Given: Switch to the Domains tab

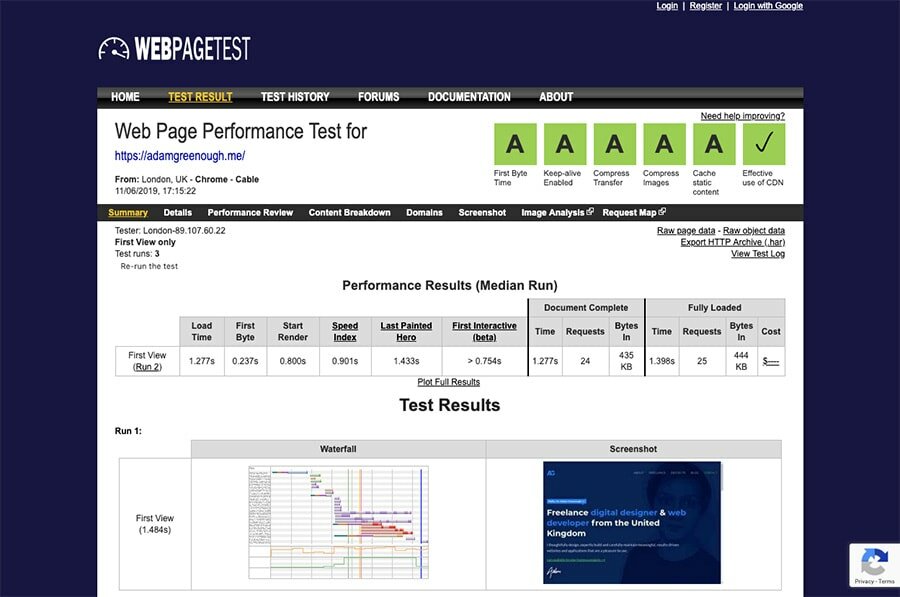Looking at the screenshot, I should 424,212.
